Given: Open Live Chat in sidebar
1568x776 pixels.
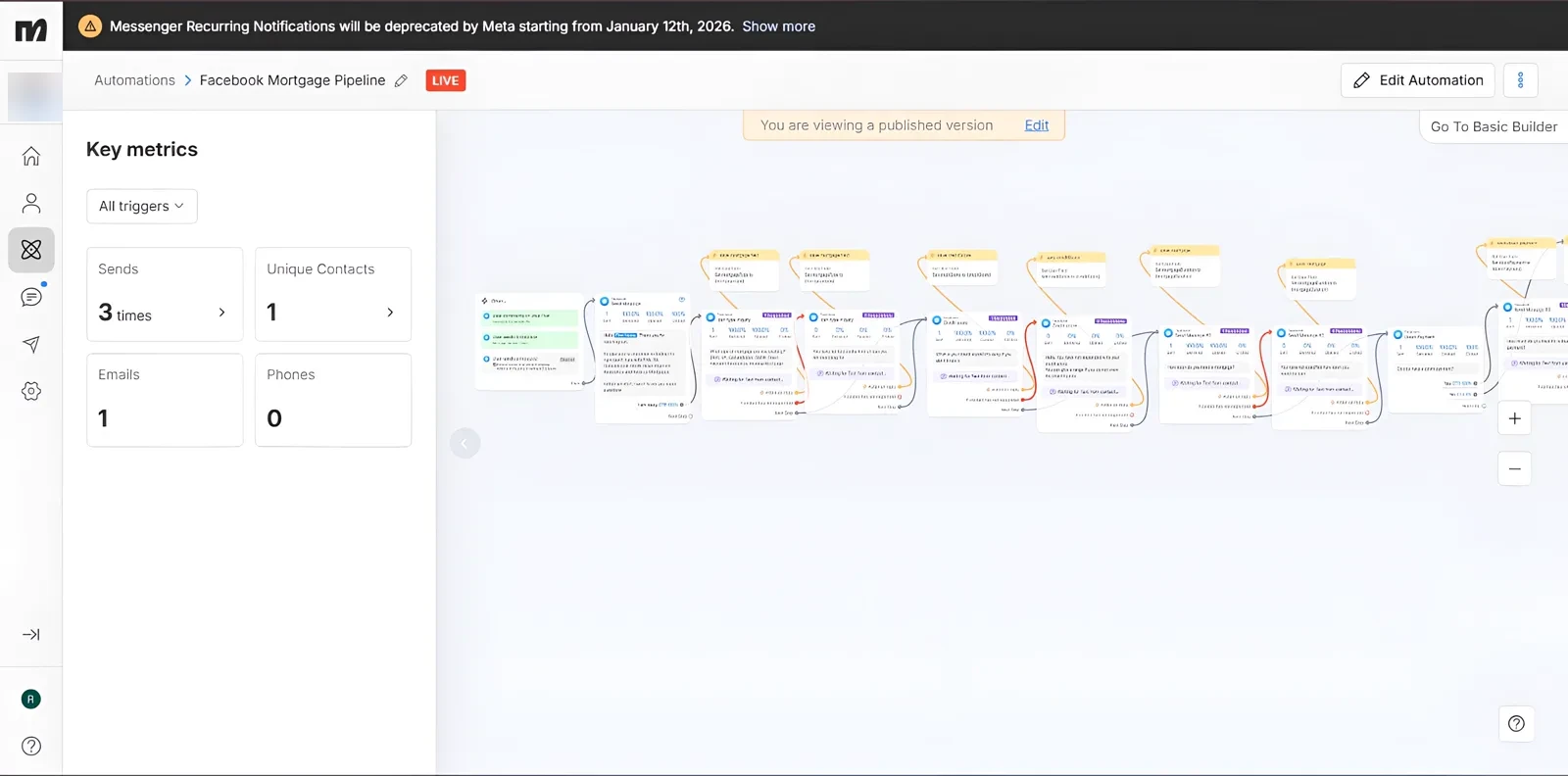Looking at the screenshot, I should point(31,297).
